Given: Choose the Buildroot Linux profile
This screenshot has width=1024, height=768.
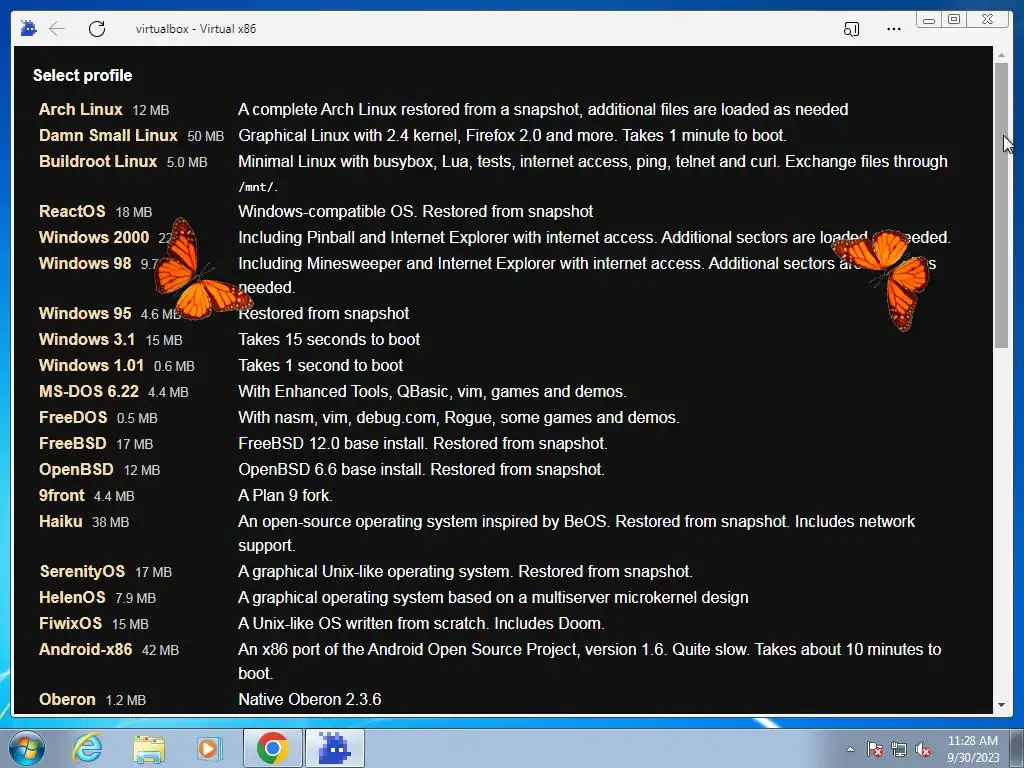Looking at the screenshot, I should 98,161.
